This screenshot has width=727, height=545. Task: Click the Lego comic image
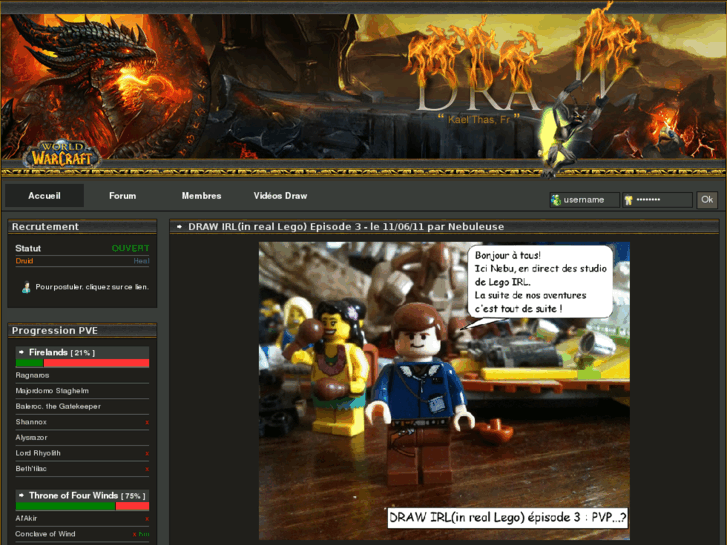(444, 391)
